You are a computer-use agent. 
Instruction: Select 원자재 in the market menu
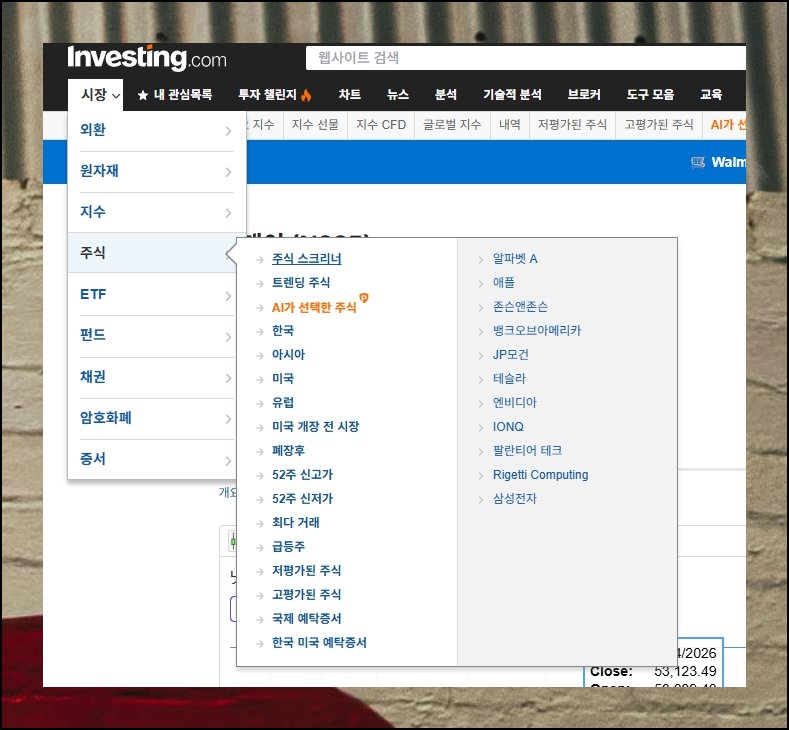point(99,171)
